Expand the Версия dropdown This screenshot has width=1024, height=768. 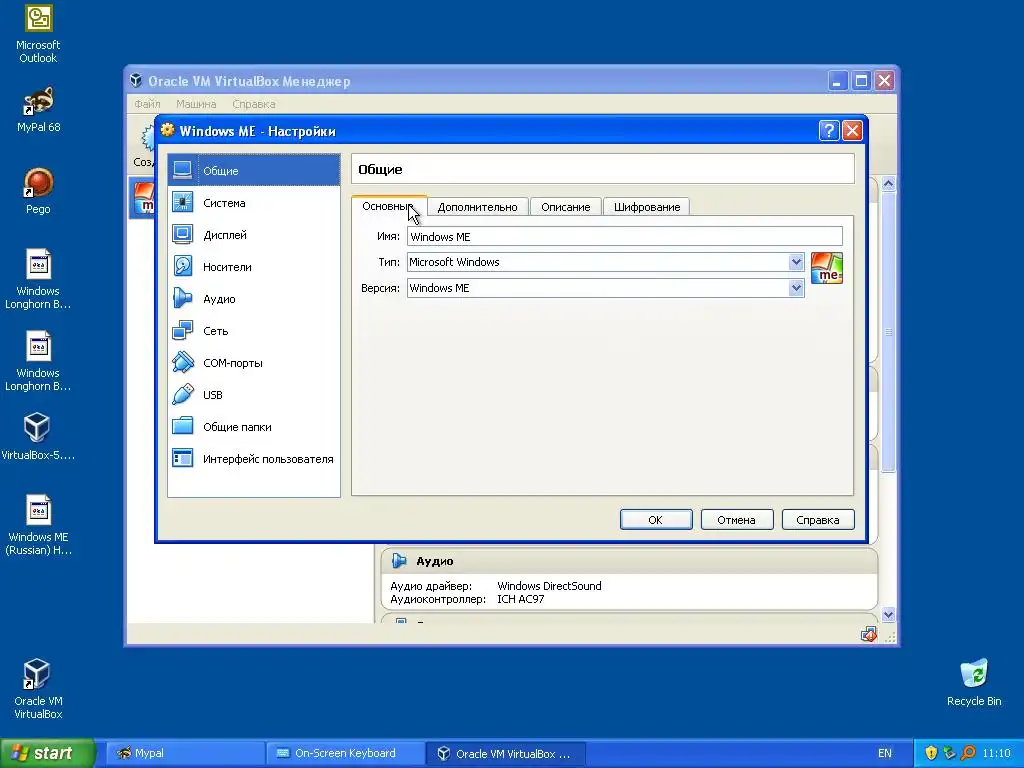(795, 288)
